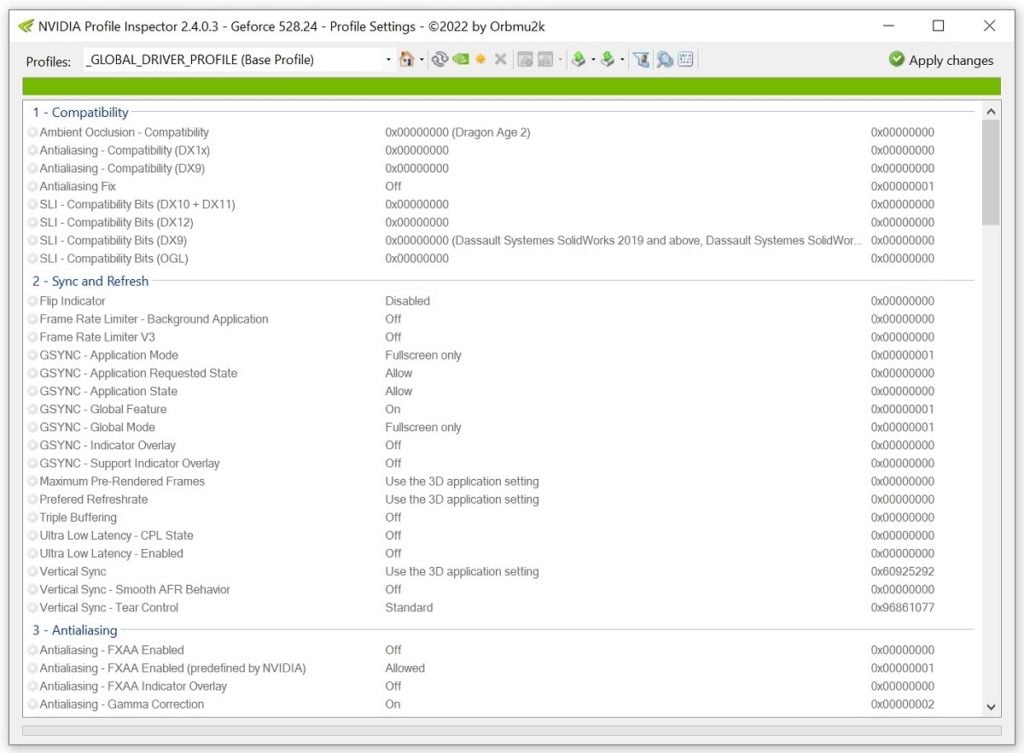
Task: Click the magnifier scan profiles icon
Action: coord(664,60)
